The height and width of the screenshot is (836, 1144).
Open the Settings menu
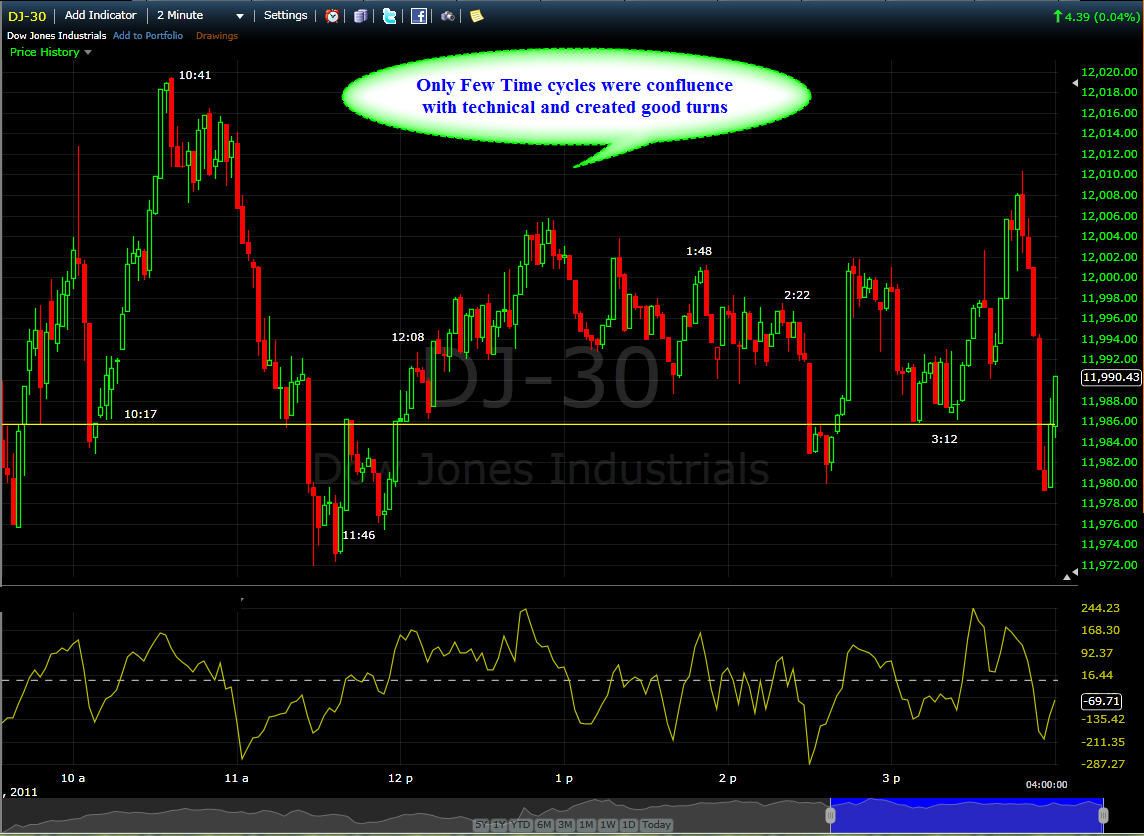coord(285,15)
